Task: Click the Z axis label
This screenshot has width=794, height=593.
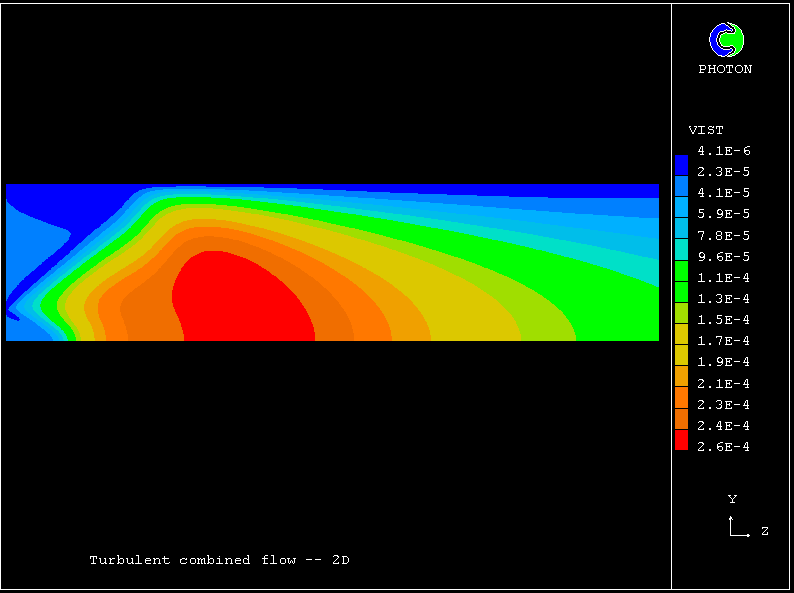Action: [764, 531]
